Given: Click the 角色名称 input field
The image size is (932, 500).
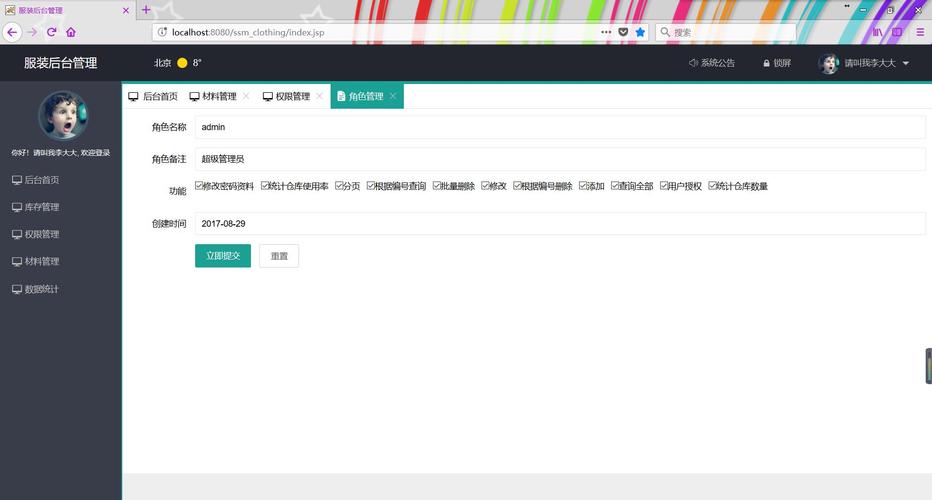Looking at the screenshot, I should click(560, 127).
